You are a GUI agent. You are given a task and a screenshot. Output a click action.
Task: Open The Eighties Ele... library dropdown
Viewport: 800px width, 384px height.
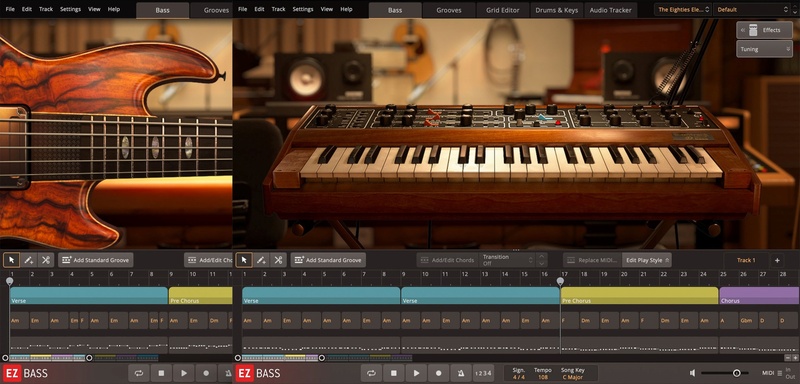point(683,9)
